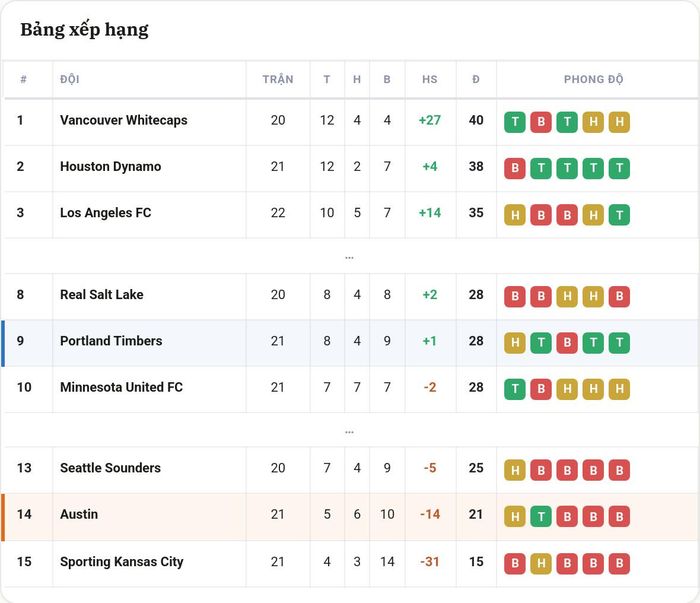Viewport: 700px width, 603px height.
Task: Open the Houston Dynamo team link
Action: click(x=110, y=166)
